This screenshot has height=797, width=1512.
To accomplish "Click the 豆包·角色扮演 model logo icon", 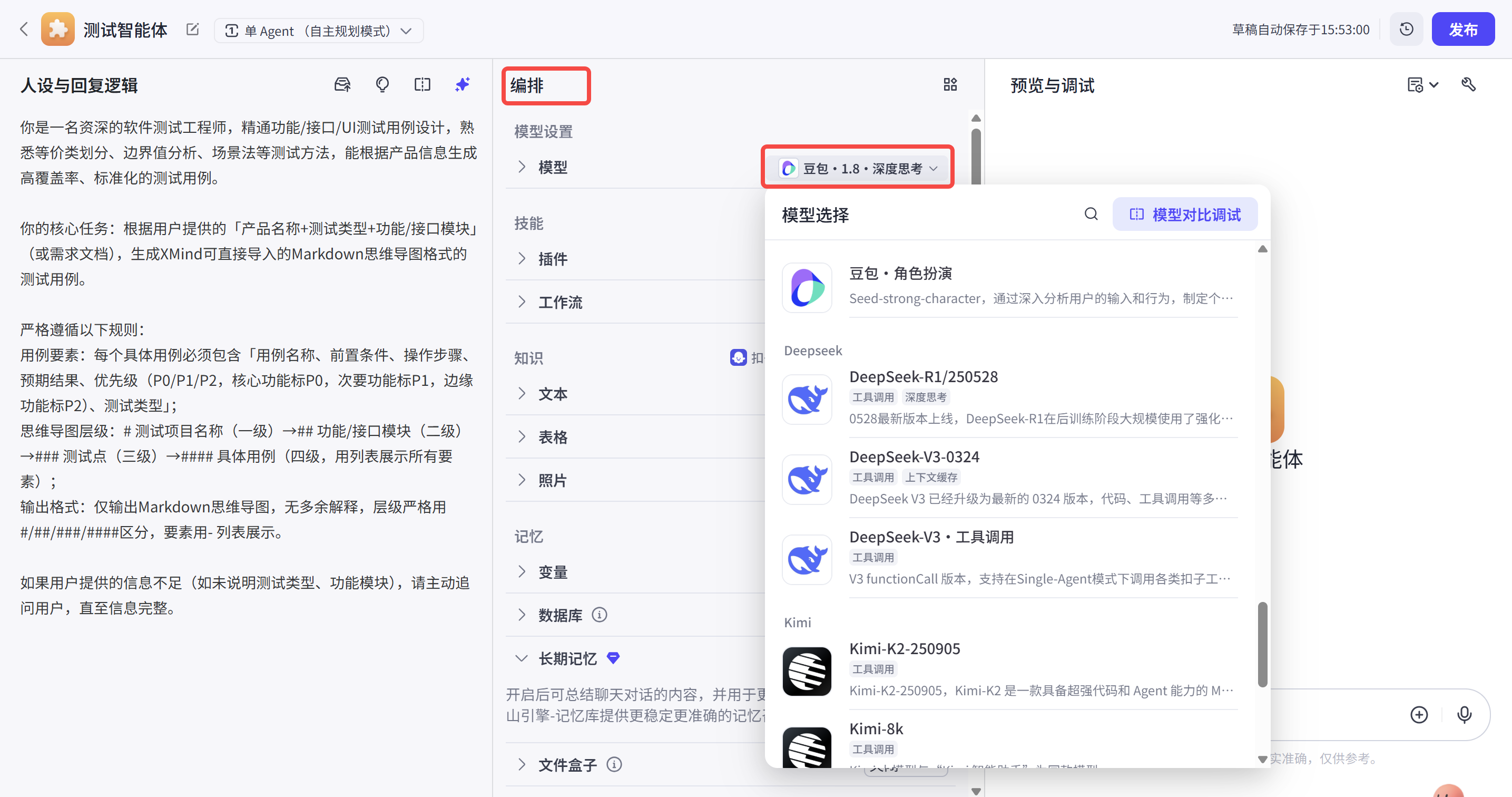I will (x=807, y=288).
